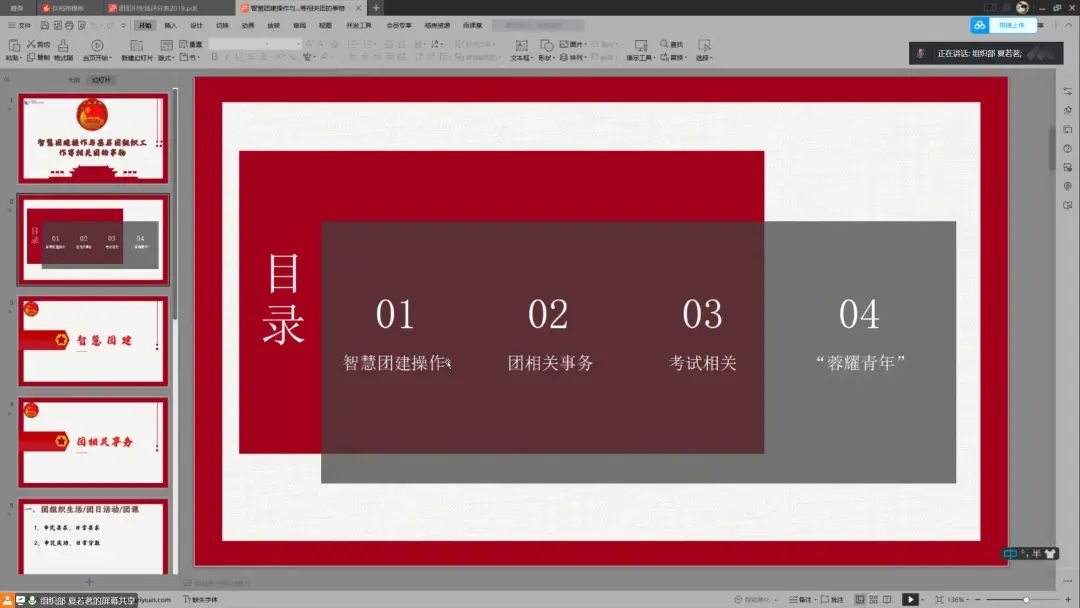Image resolution: width=1080 pixels, height=608 pixels.
Task: Open the File (文件) menu
Action: coord(19,25)
